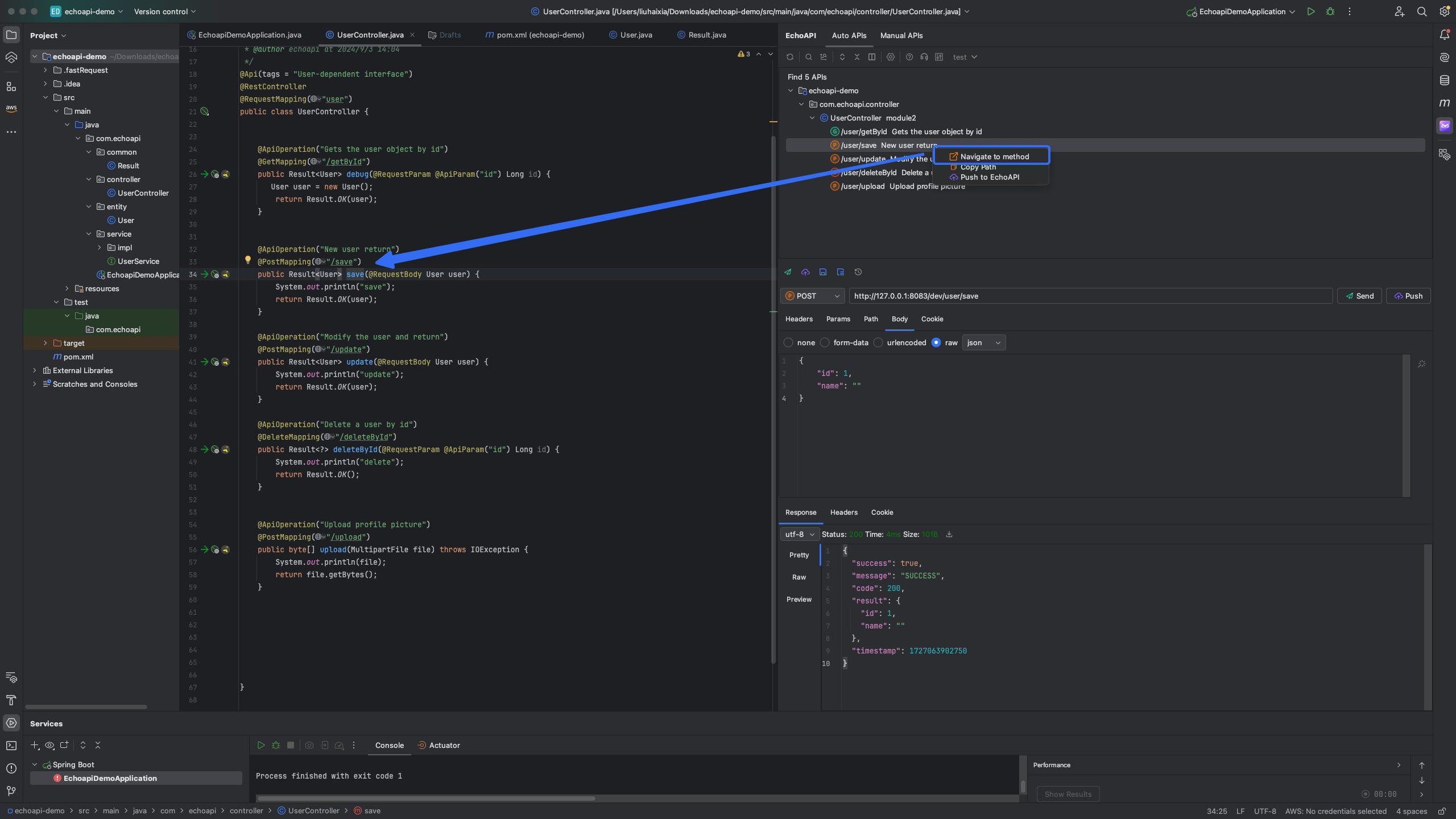1456x819 pixels.
Task: Open the Terminal tool window icon
Action: [11, 746]
